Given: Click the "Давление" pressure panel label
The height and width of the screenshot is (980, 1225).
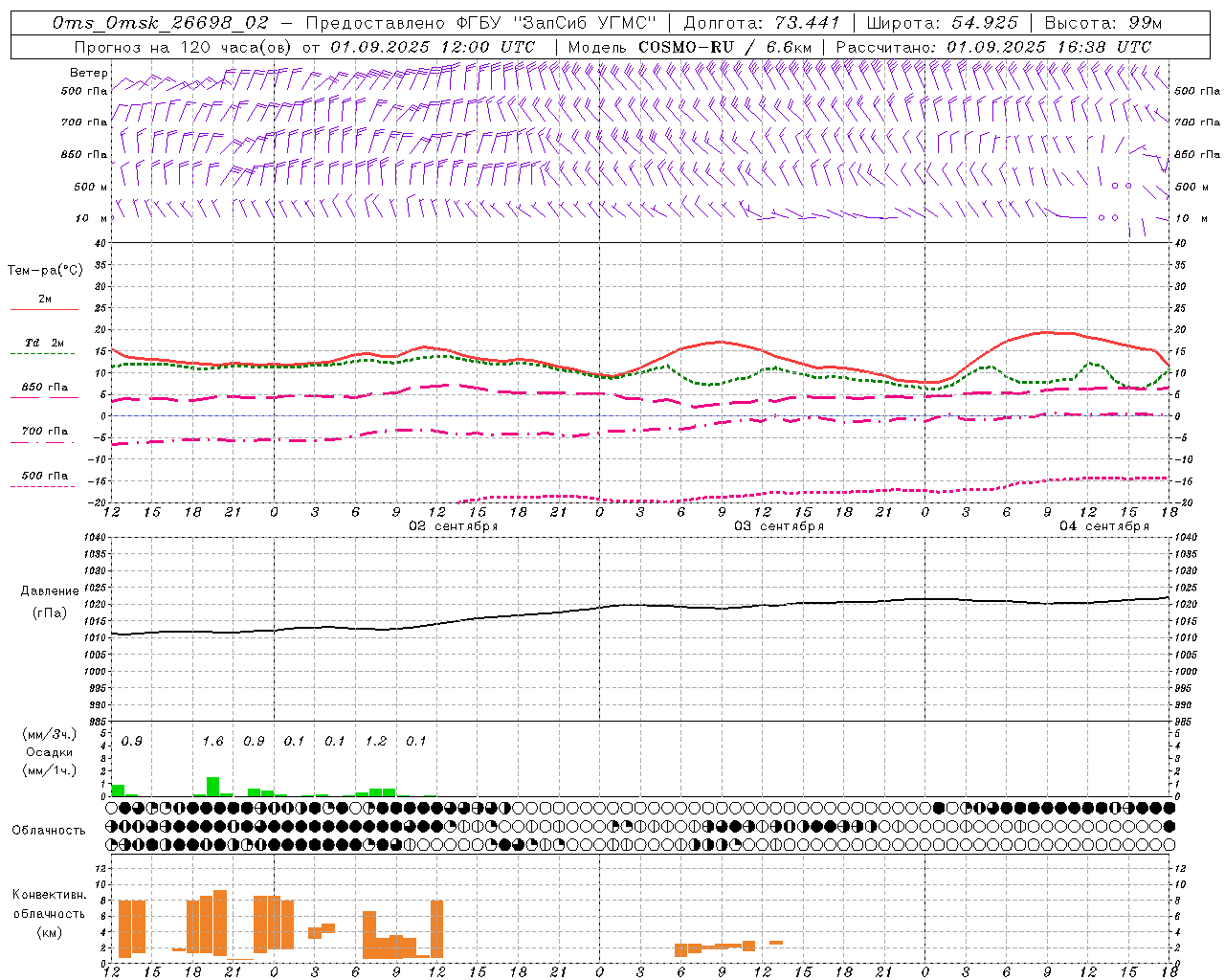Looking at the screenshot, I should click(x=50, y=591).
